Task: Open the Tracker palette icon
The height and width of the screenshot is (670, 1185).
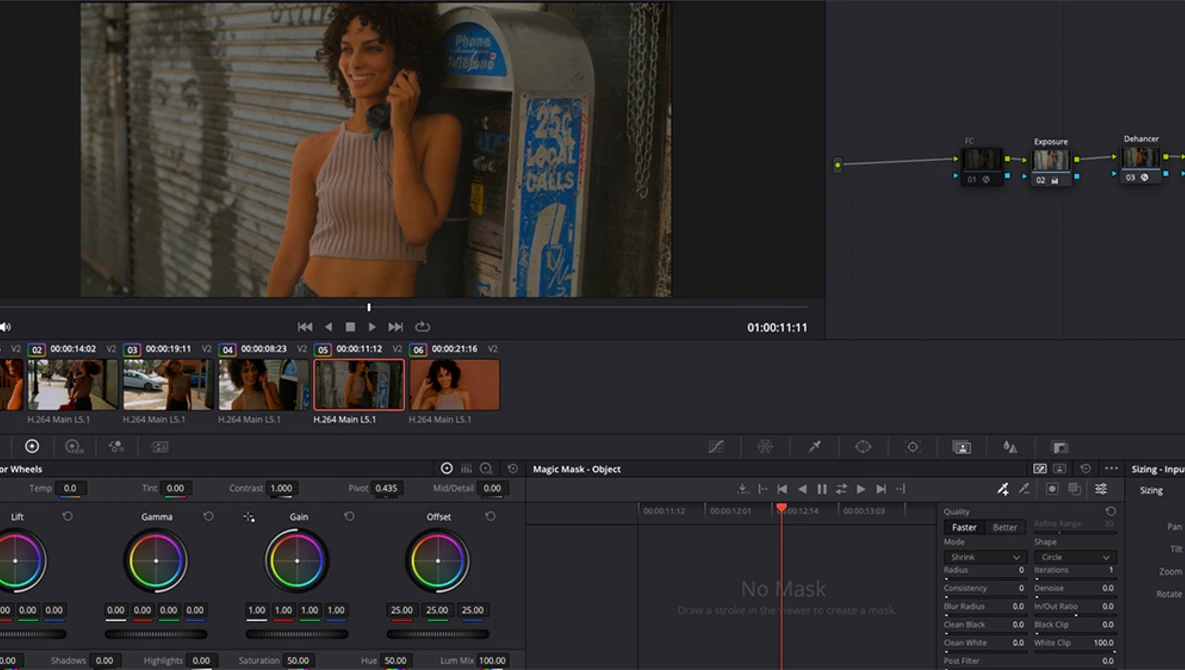Action: click(912, 447)
